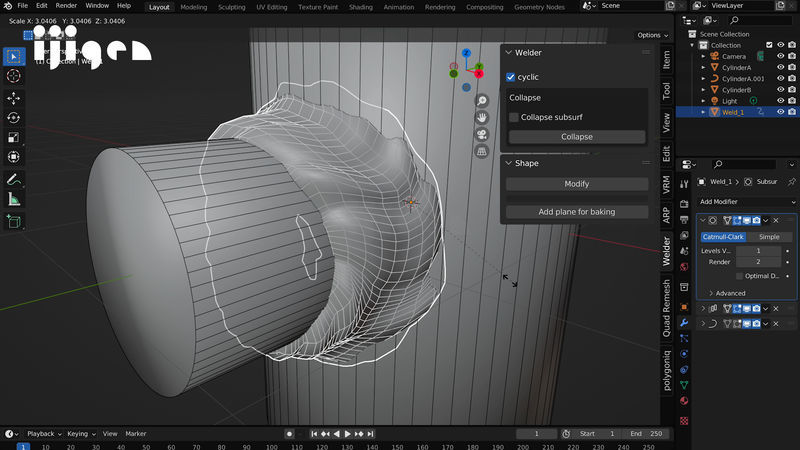Image resolution: width=800 pixels, height=450 pixels.
Task: Enable the Collapse subsurf checkbox
Action: click(513, 118)
